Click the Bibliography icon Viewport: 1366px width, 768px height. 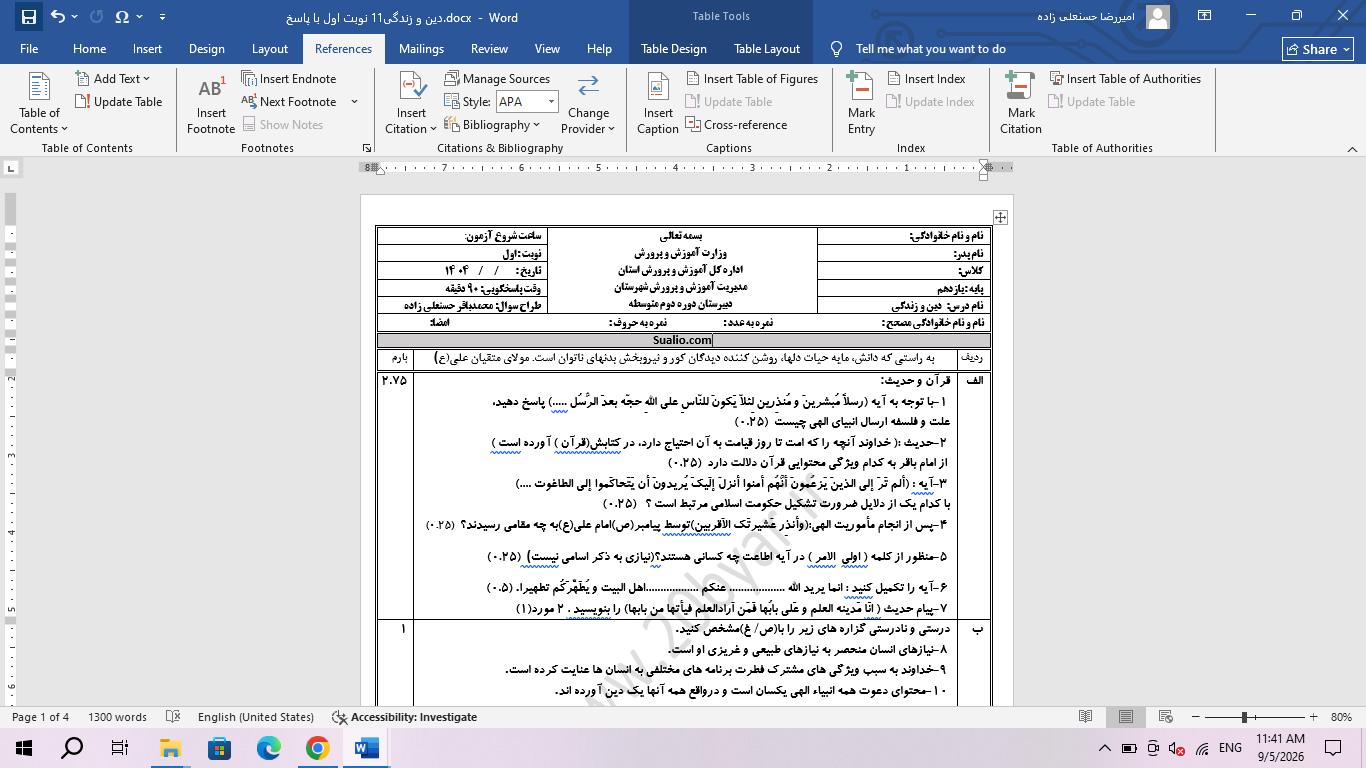[x=452, y=125]
